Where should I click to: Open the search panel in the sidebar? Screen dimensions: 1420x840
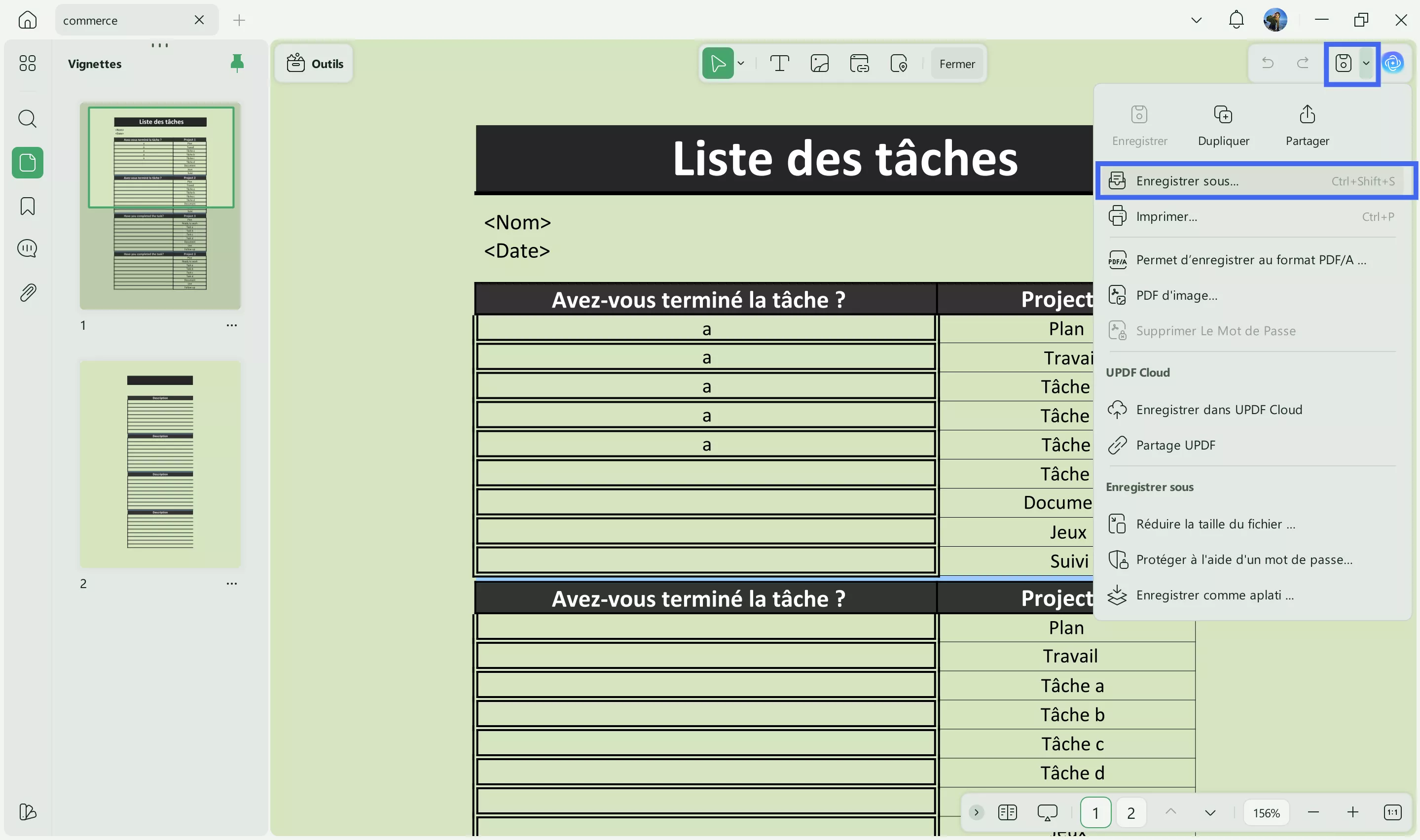coord(27,119)
